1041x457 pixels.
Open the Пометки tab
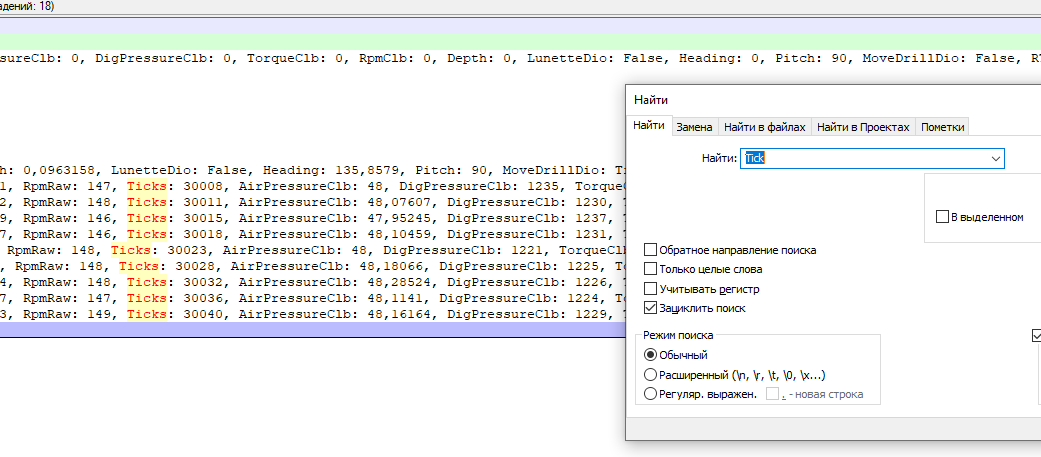click(942, 127)
